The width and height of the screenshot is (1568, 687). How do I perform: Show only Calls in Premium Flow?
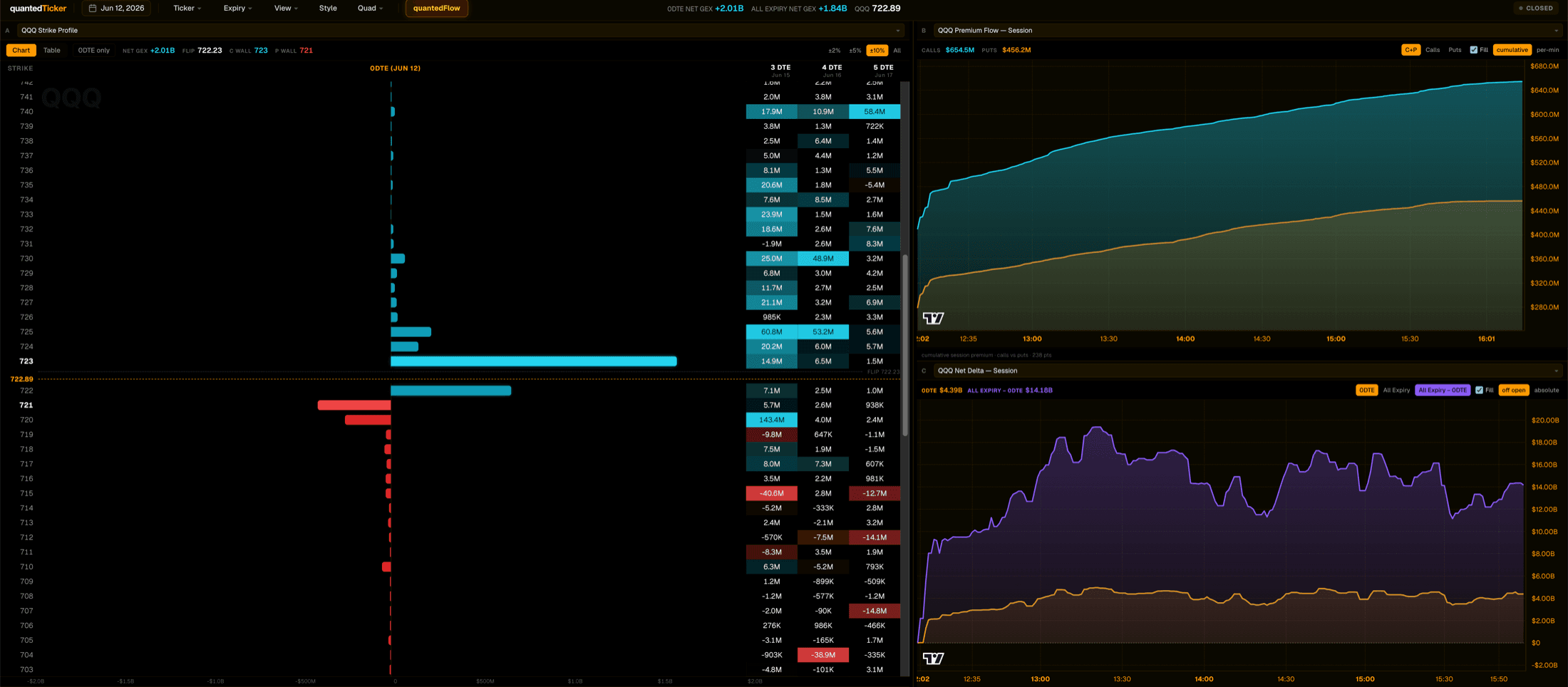[1433, 50]
